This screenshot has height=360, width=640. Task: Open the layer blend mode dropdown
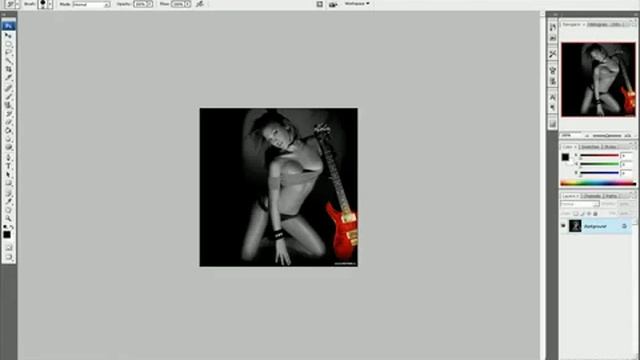(580, 204)
